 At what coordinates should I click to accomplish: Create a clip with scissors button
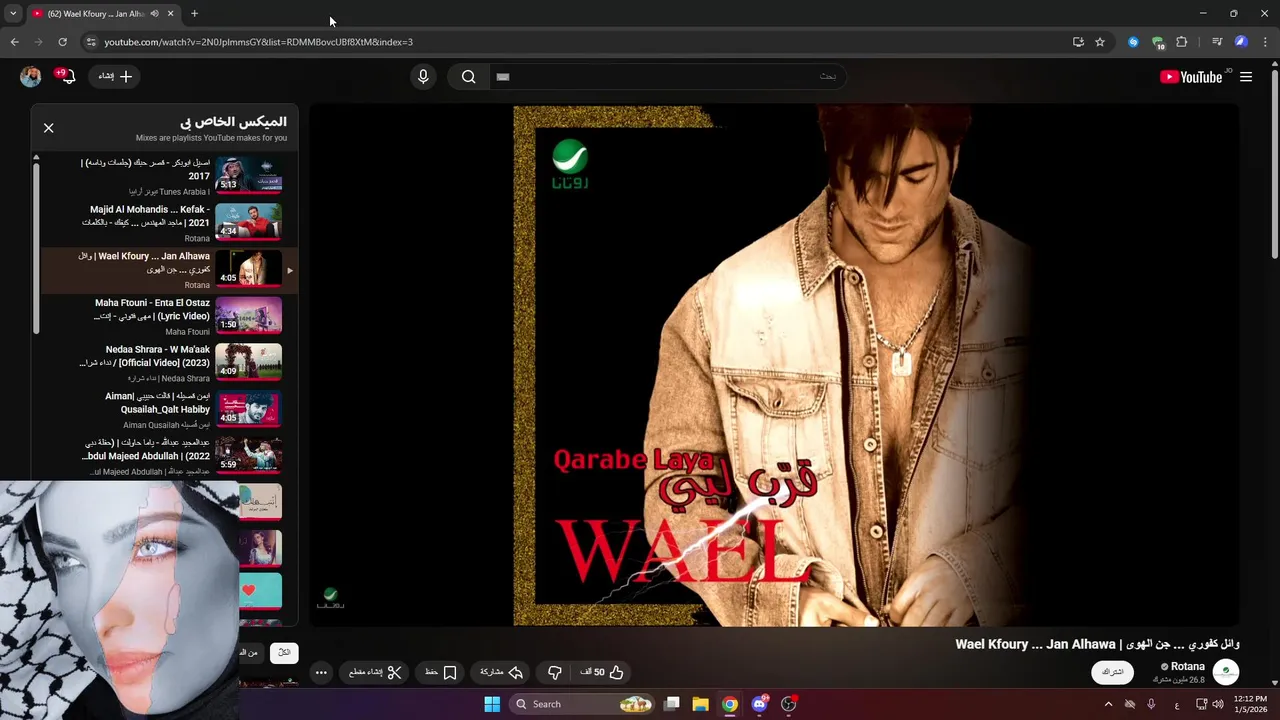[x=375, y=672]
